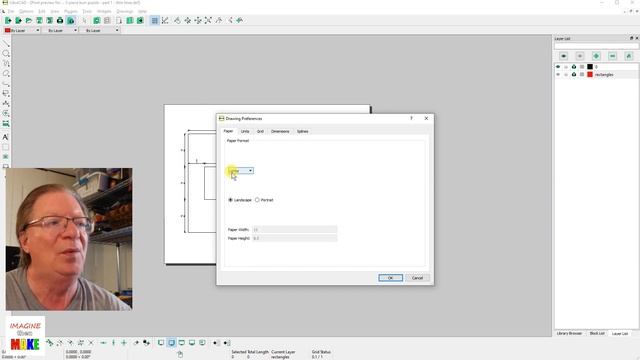Screen dimensions: 640x360
Task: Click red color swatch of rectangles layer
Action: [x=590, y=75]
